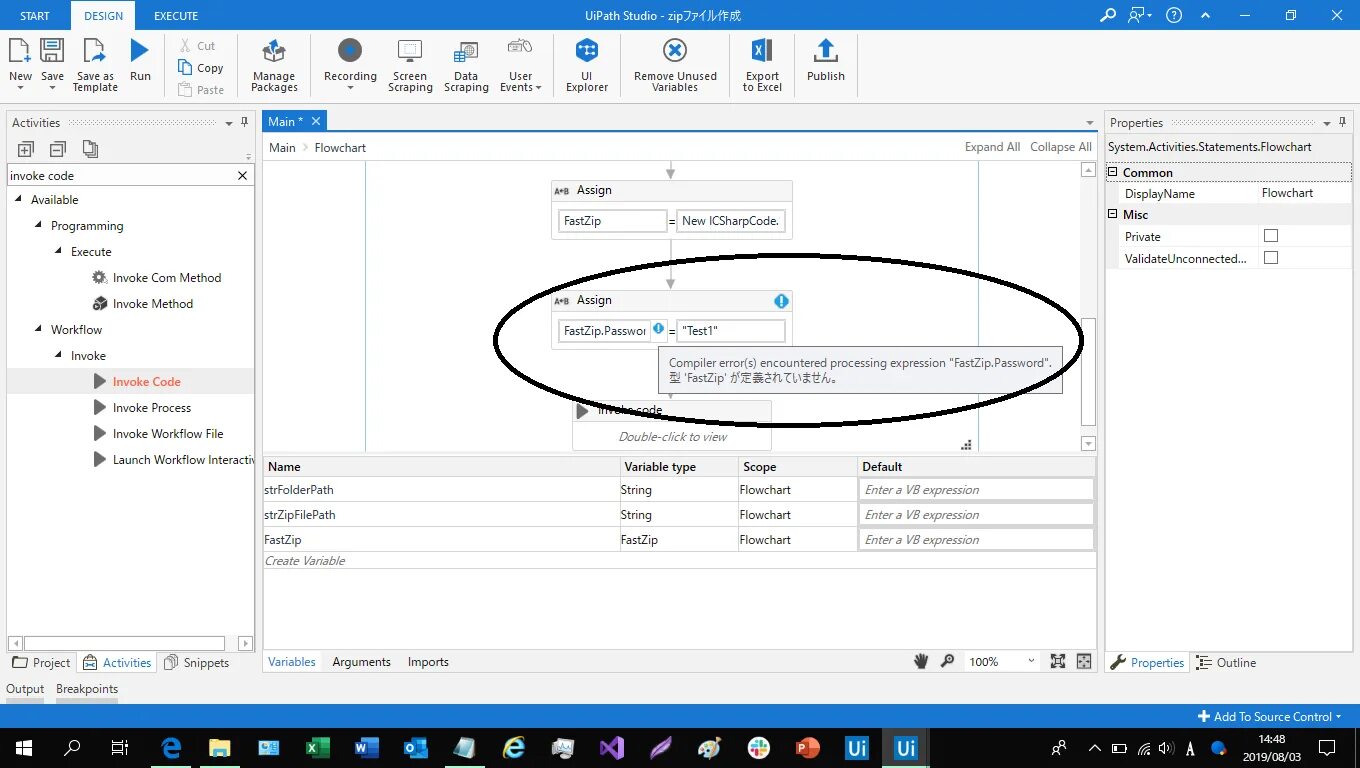Select Invoke Process activity
Image resolution: width=1360 pixels, height=768 pixels.
[x=151, y=408]
